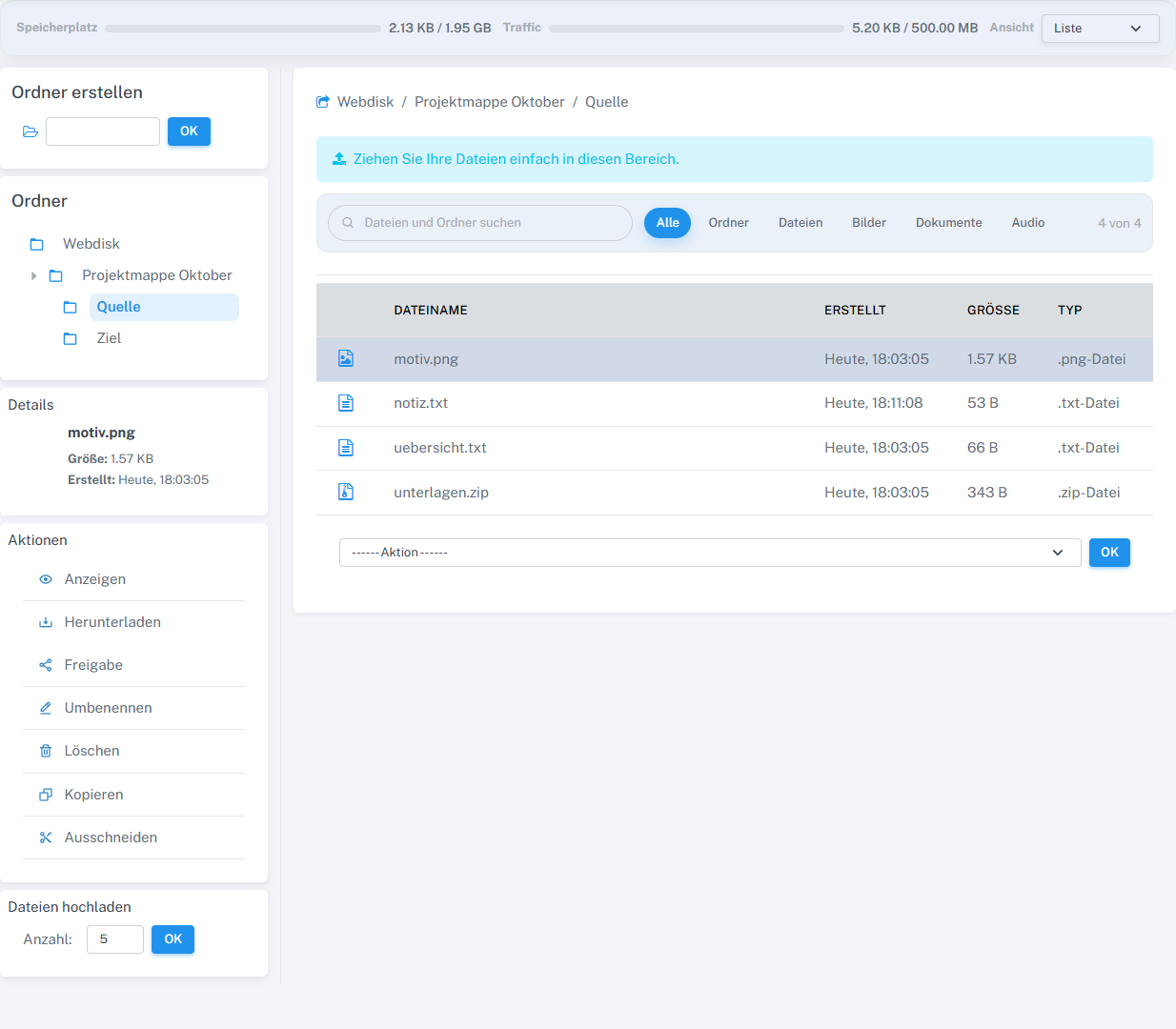Switch to the Bilder filter
1176x1029 pixels.
click(869, 223)
